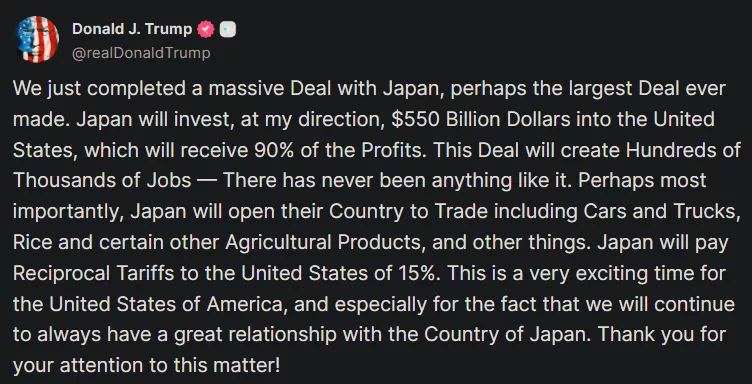Click the gray square badge beside the verified checkmark
The image size is (752, 384).
[x=228, y=30]
